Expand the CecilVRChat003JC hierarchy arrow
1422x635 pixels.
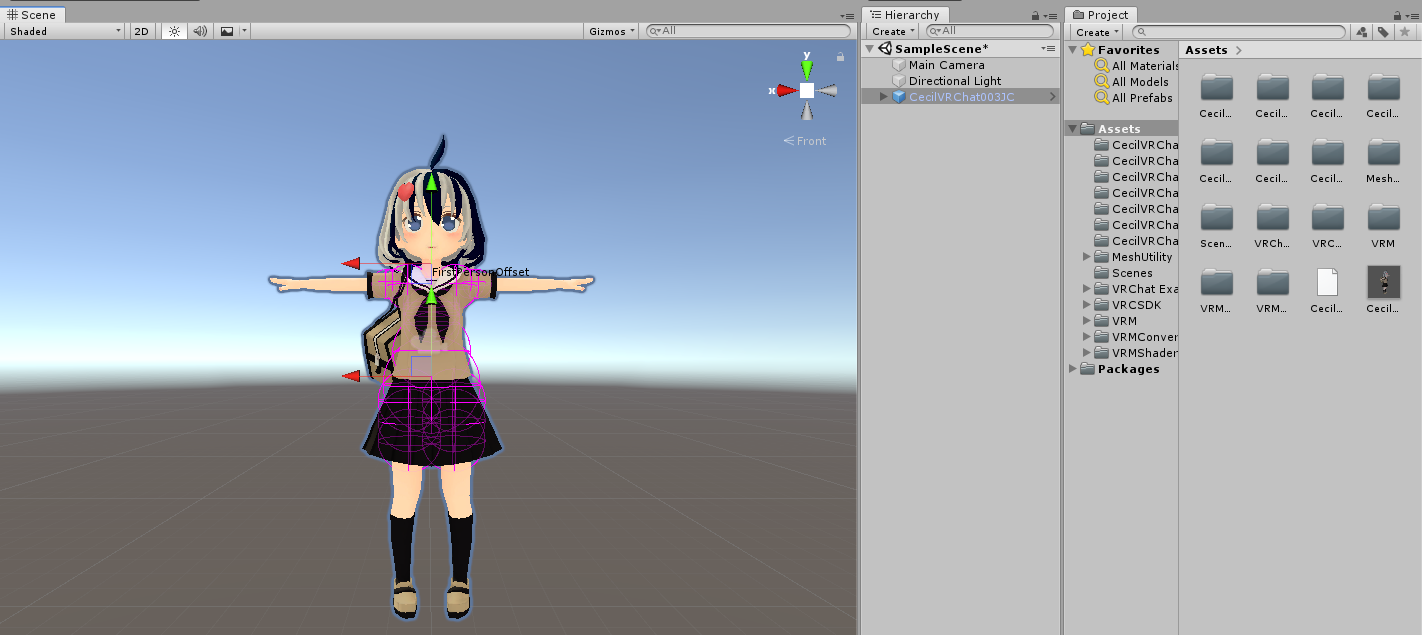(x=884, y=97)
